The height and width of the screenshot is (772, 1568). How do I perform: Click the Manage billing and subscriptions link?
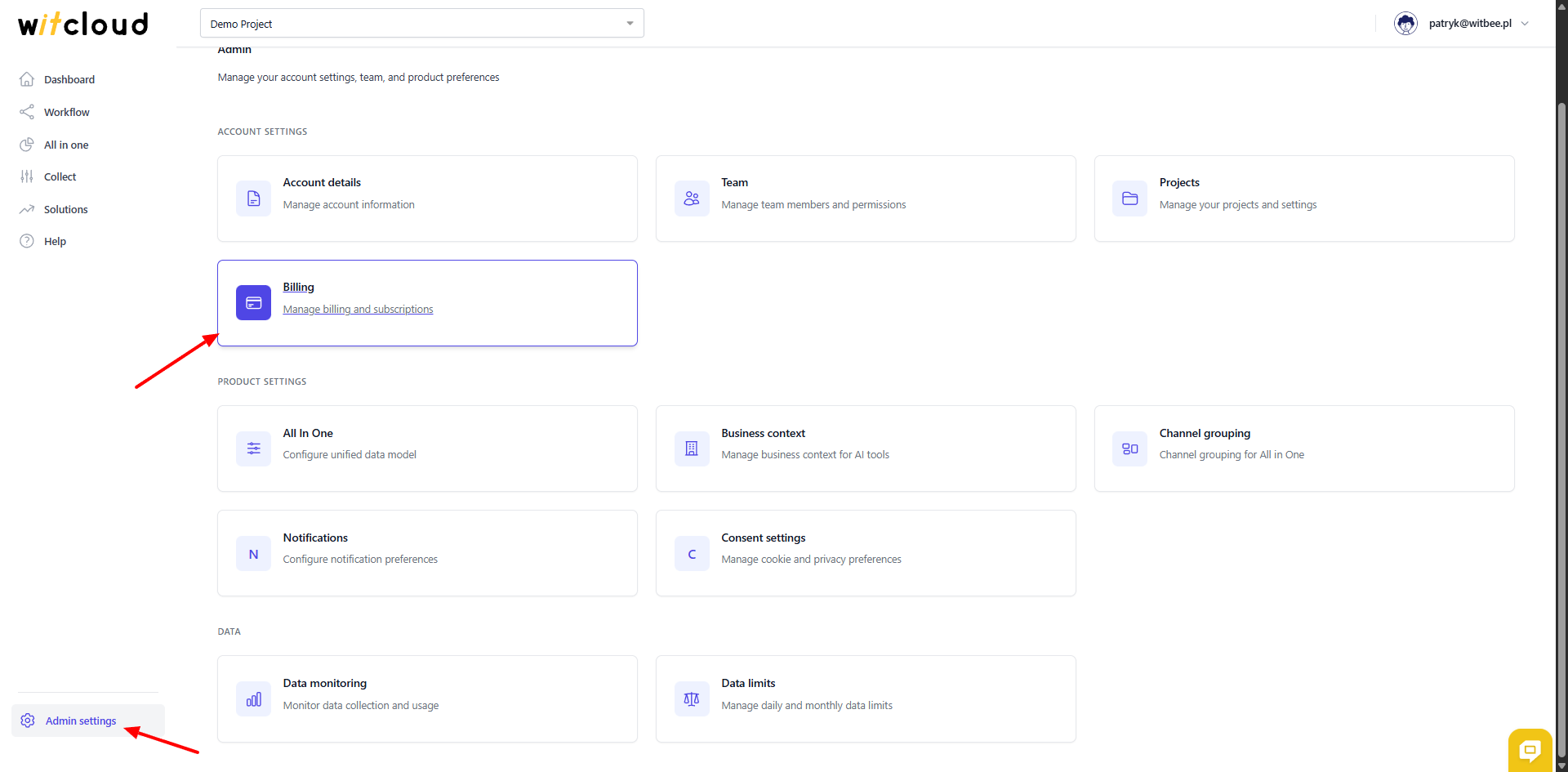click(x=358, y=310)
